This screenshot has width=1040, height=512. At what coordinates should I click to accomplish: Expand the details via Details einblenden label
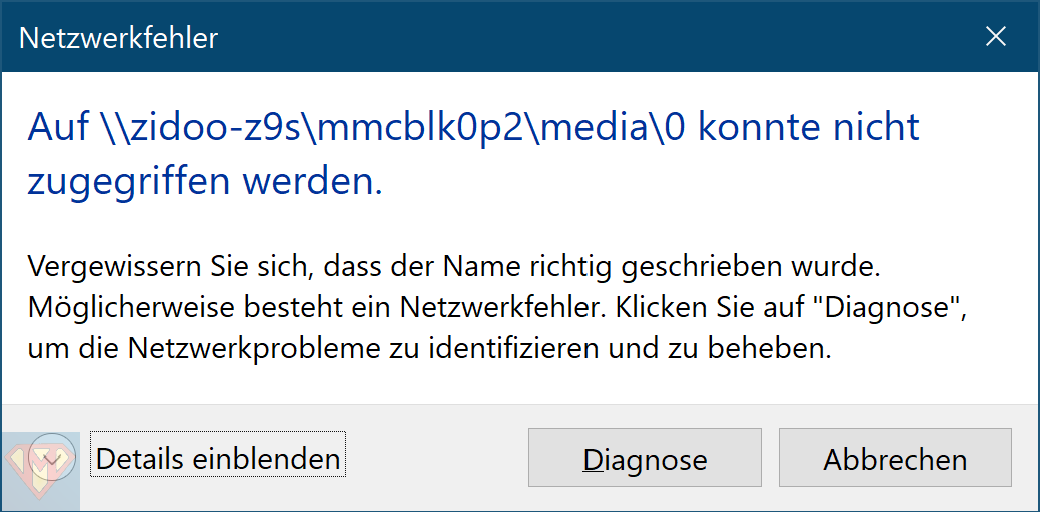[218, 459]
